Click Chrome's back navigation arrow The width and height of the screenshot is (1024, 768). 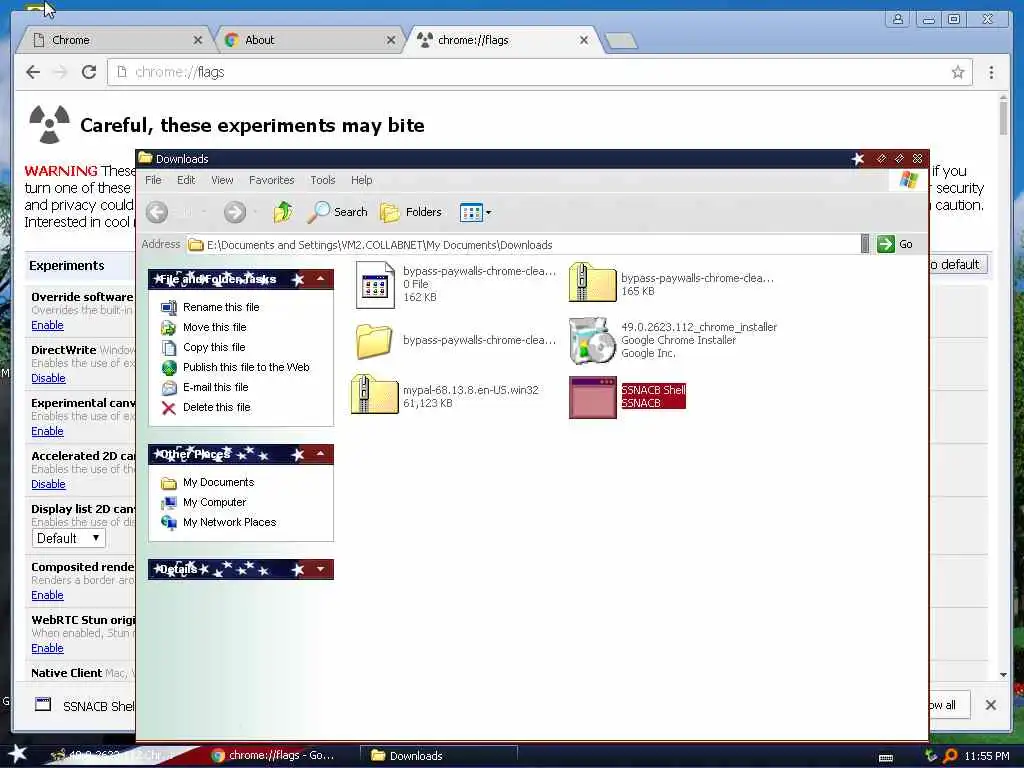(x=33, y=72)
